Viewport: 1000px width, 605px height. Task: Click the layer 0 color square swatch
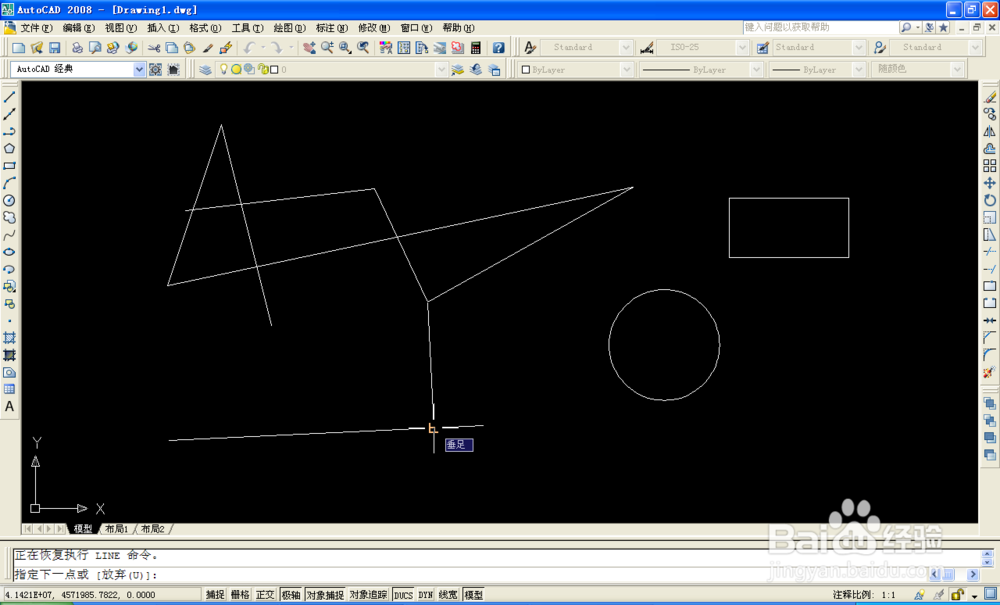click(274, 69)
